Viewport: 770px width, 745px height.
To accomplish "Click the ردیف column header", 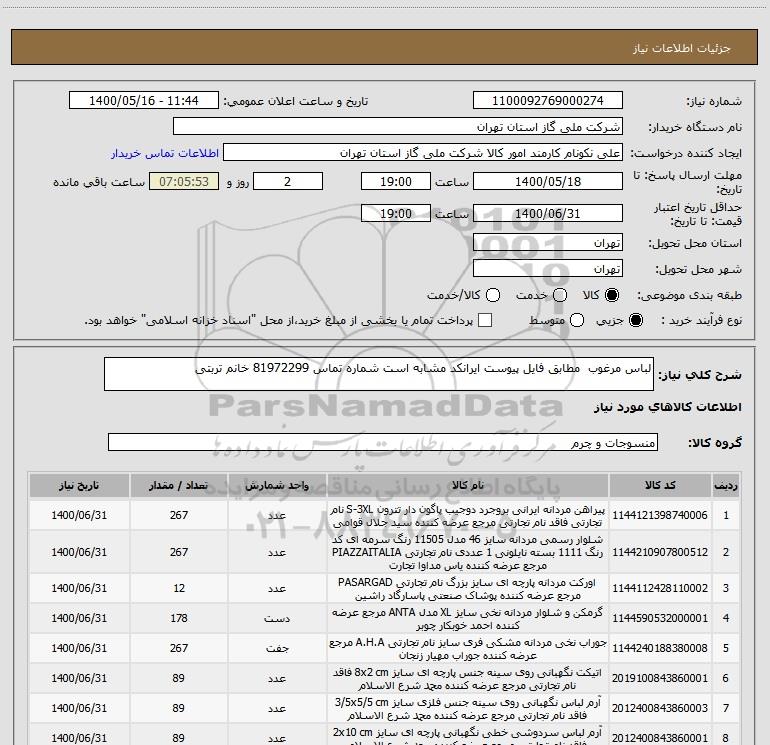I will coord(726,486).
